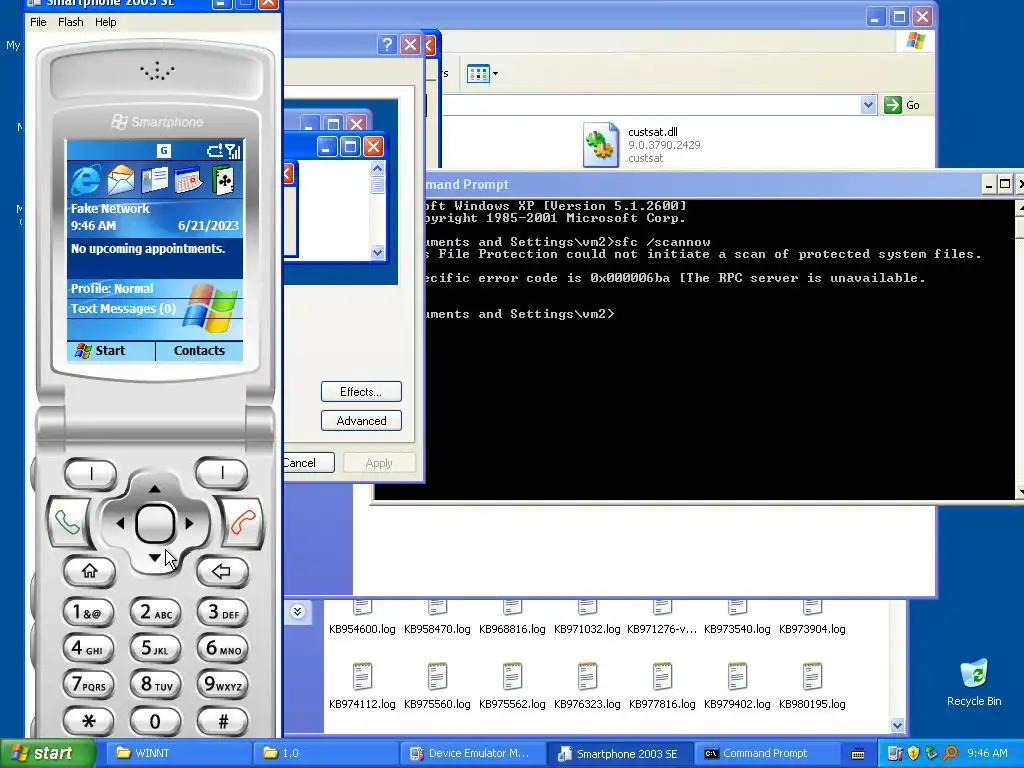Screen dimensions: 1024x768
Task: Click the security shield tray icon
Action: (914, 753)
